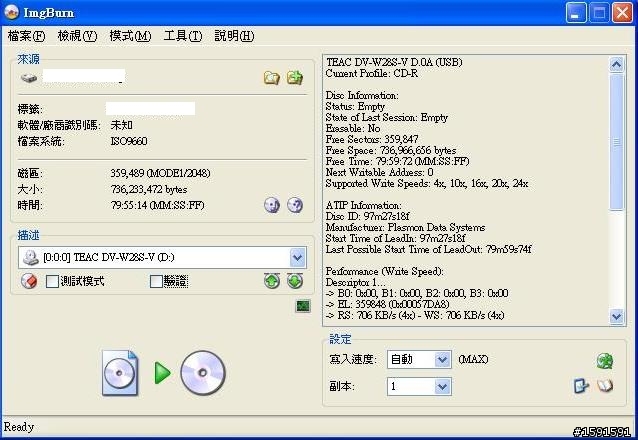Click the 79:55:14 (MM:SS:FF) time value
This screenshot has height=440, width=638.
point(157,205)
